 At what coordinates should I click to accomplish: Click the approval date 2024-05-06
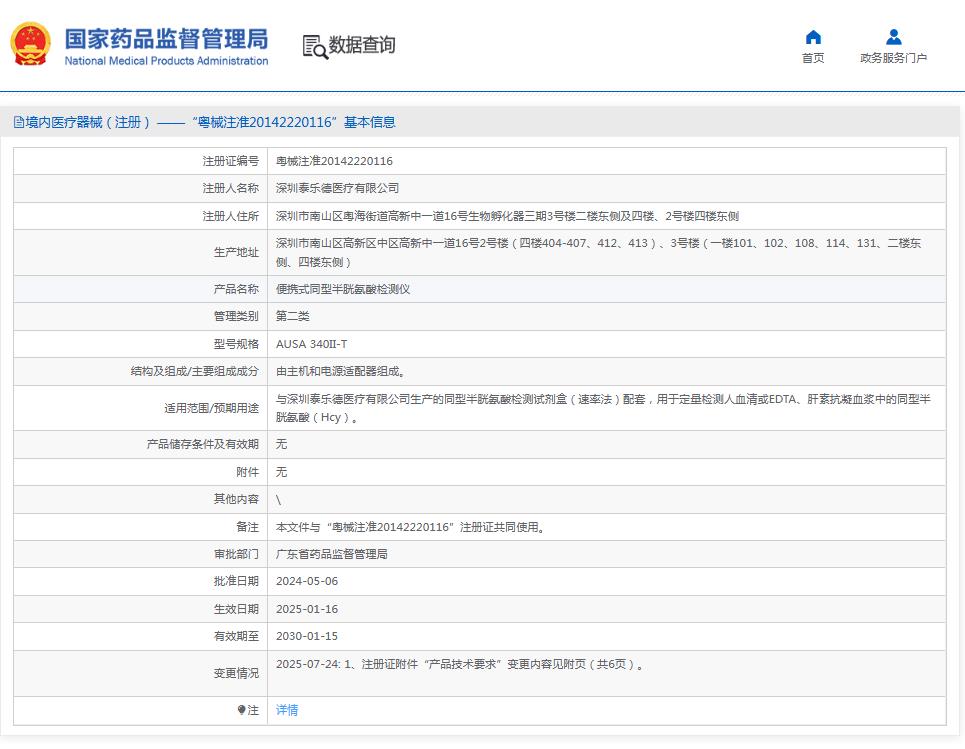(309, 581)
